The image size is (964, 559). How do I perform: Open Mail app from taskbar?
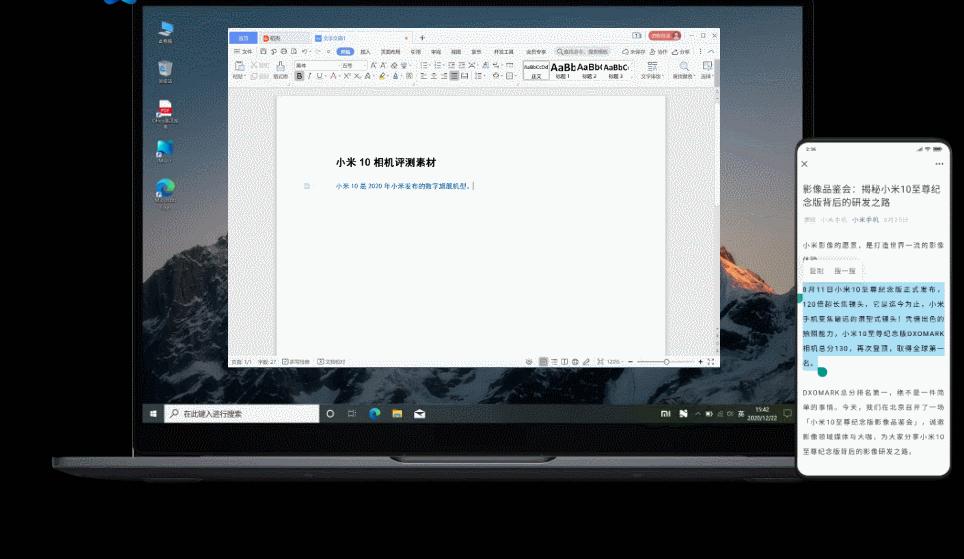click(x=419, y=414)
